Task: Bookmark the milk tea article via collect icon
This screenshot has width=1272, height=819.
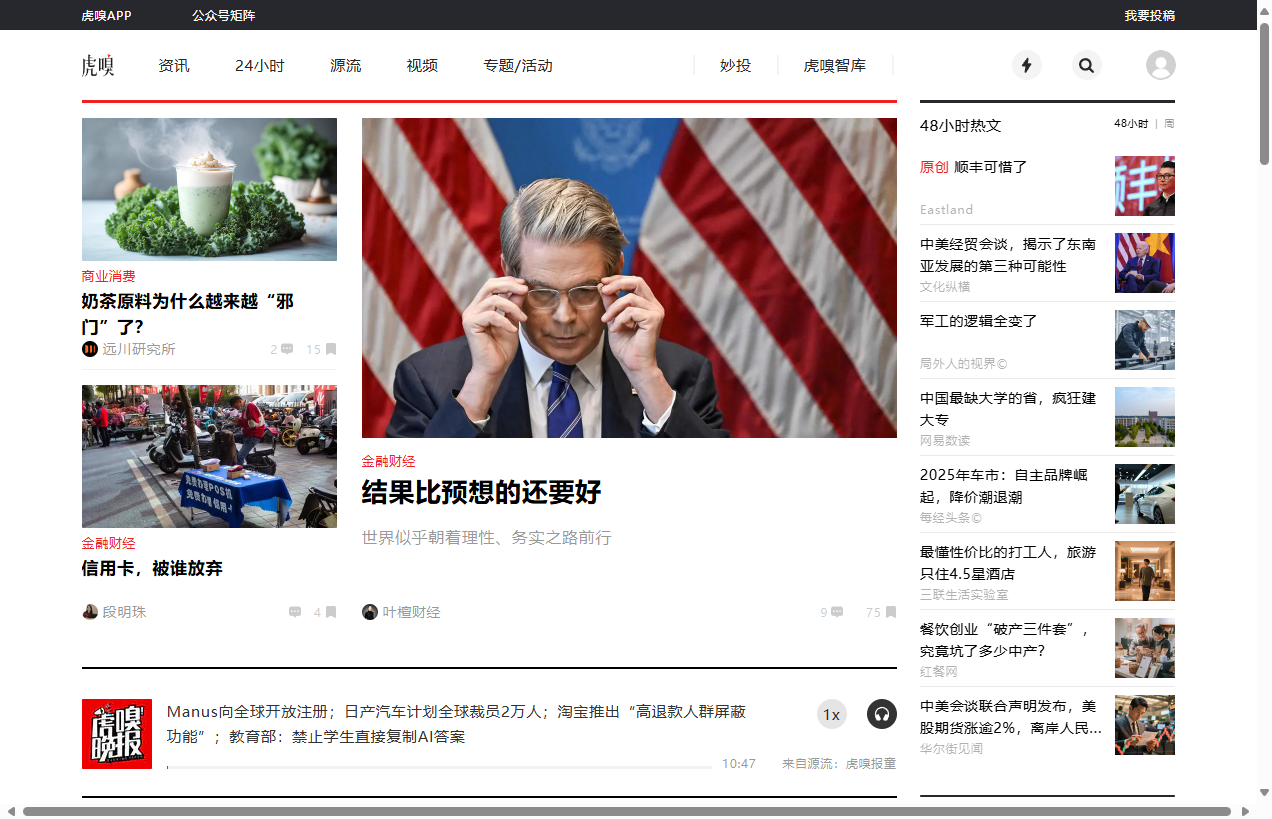Action: tap(330, 349)
